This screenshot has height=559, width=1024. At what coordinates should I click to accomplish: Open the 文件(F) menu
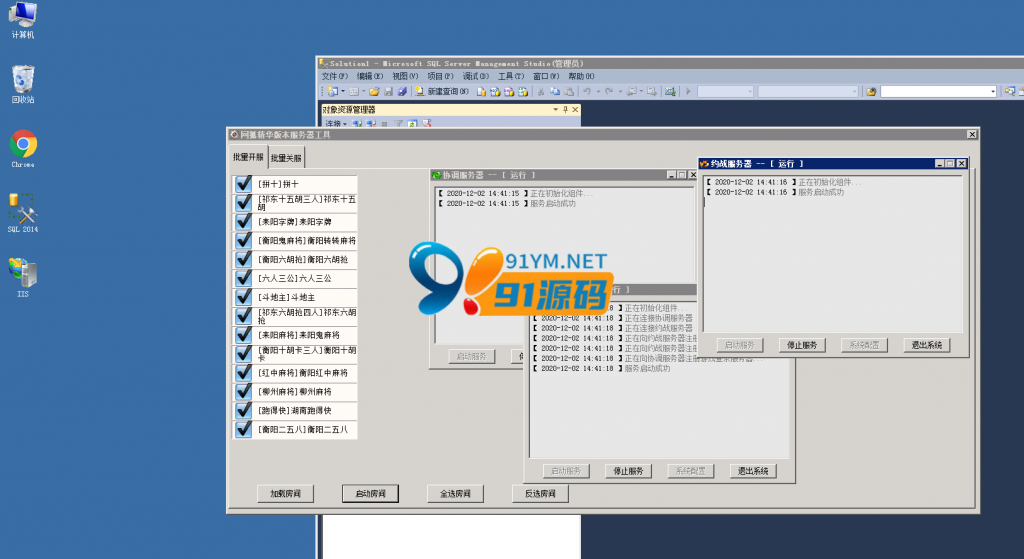[x=334, y=76]
